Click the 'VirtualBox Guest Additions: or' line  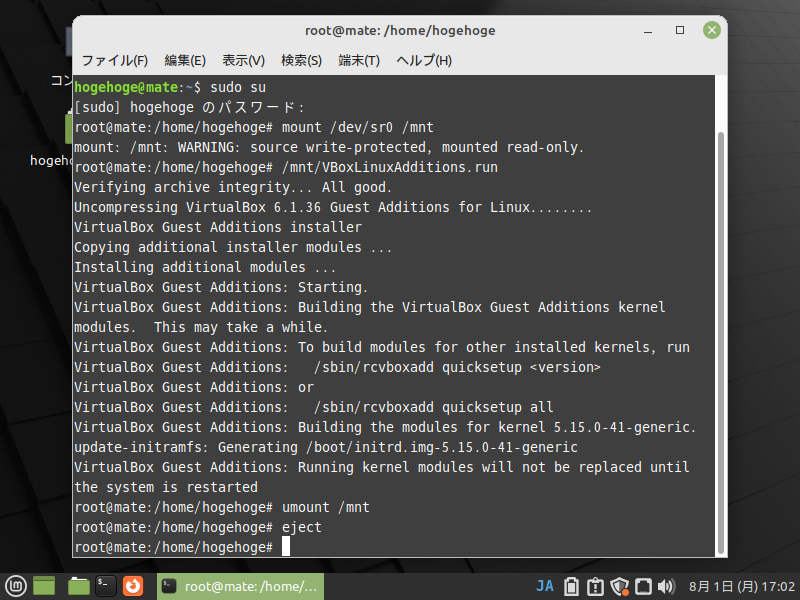pyautogui.click(x=194, y=387)
